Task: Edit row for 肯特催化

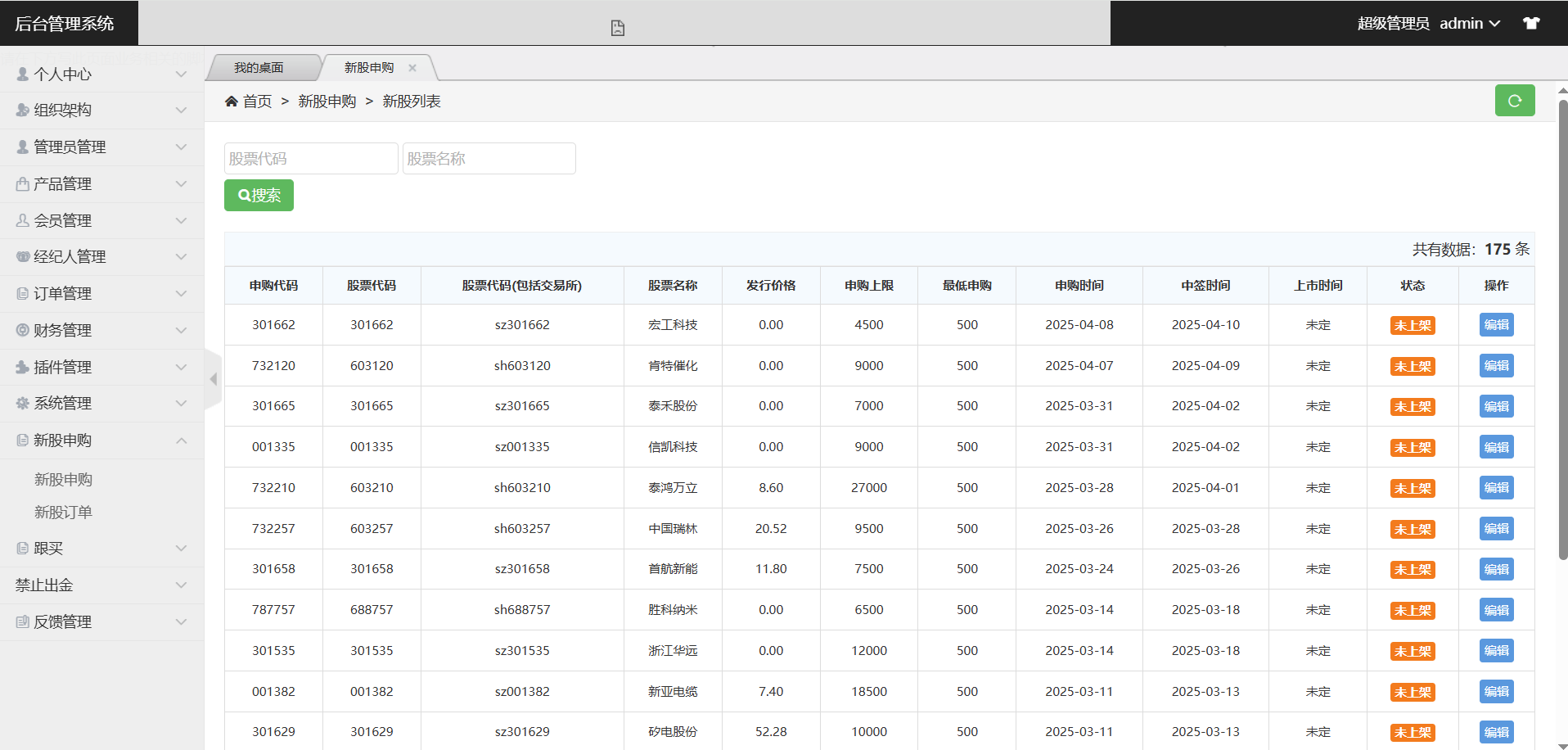Action: coord(1496,366)
